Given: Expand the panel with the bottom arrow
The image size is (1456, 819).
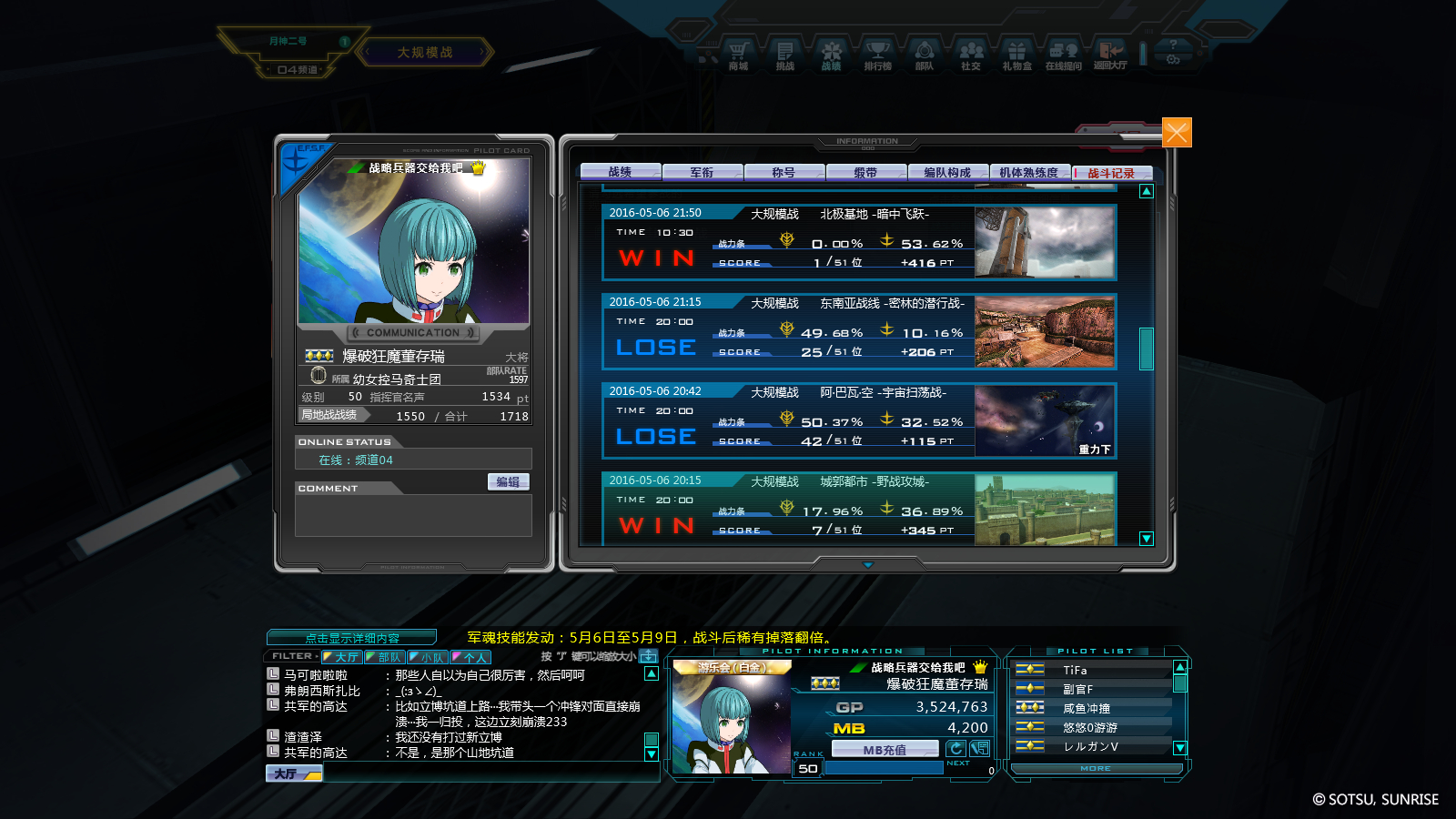Looking at the screenshot, I should pyautogui.click(x=868, y=565).
